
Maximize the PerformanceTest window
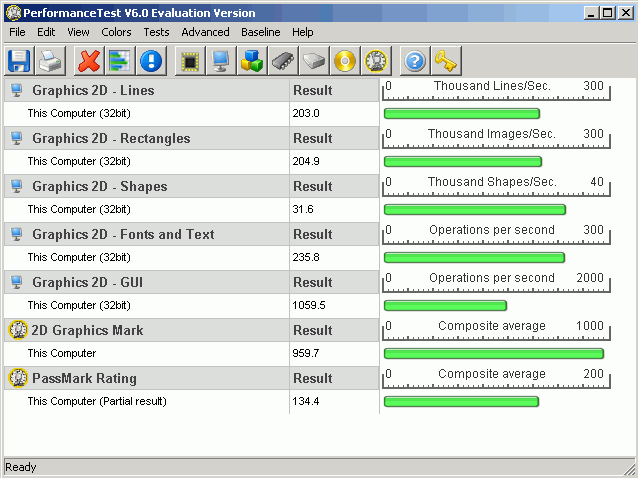tap(607, 13)
